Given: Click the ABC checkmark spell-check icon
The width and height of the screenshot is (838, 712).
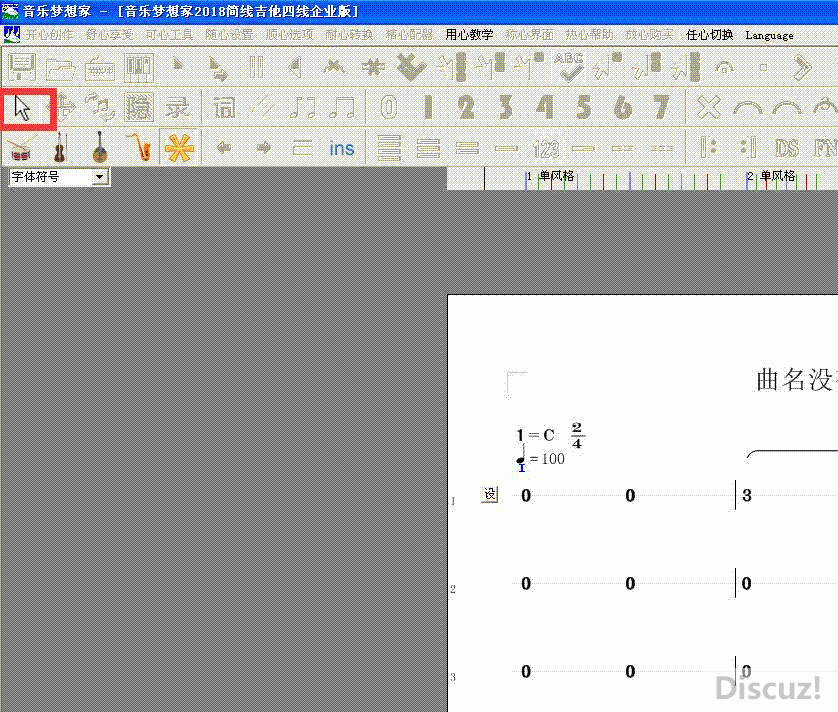Looking at the screenshot, I should tap(569, 67).
